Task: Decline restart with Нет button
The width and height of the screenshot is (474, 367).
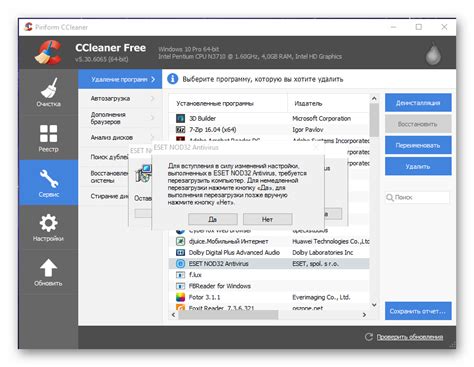Action: click(267, 219)
